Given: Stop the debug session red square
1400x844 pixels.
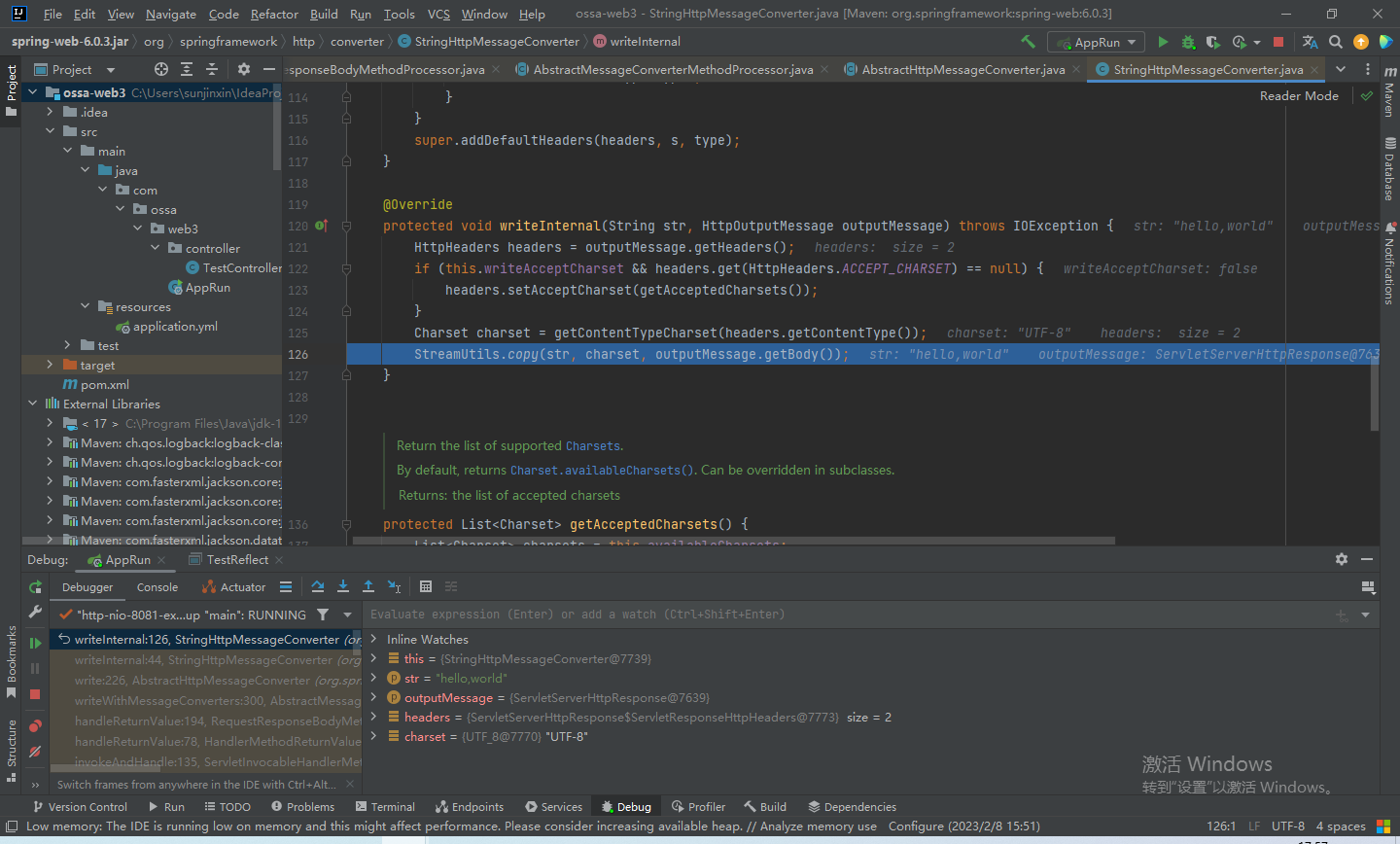Looking at the screenshot, I should pyautogui.click(x=35, y=694).
